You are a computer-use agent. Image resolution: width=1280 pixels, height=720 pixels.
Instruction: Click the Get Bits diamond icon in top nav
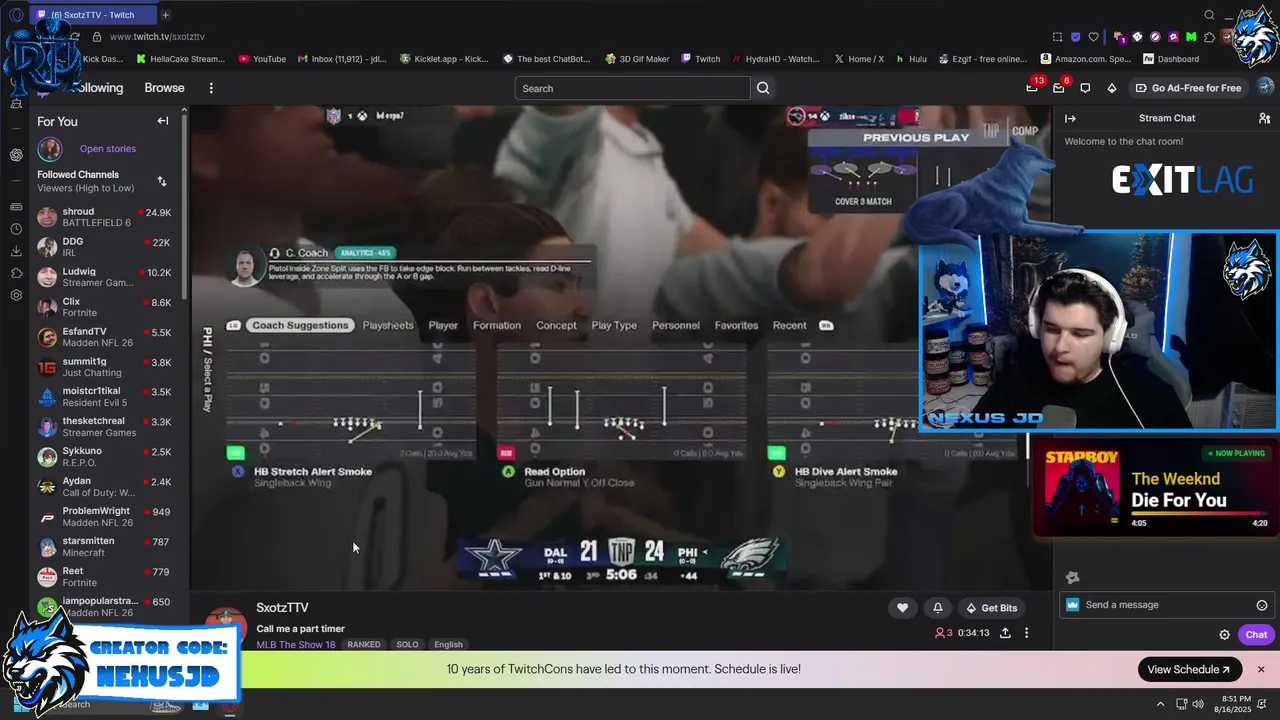coord(1111,88)
